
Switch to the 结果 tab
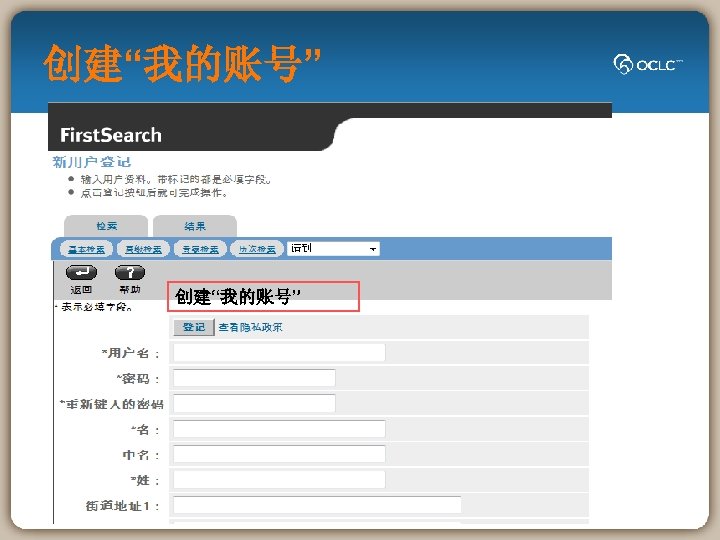(x=195, y=226)
